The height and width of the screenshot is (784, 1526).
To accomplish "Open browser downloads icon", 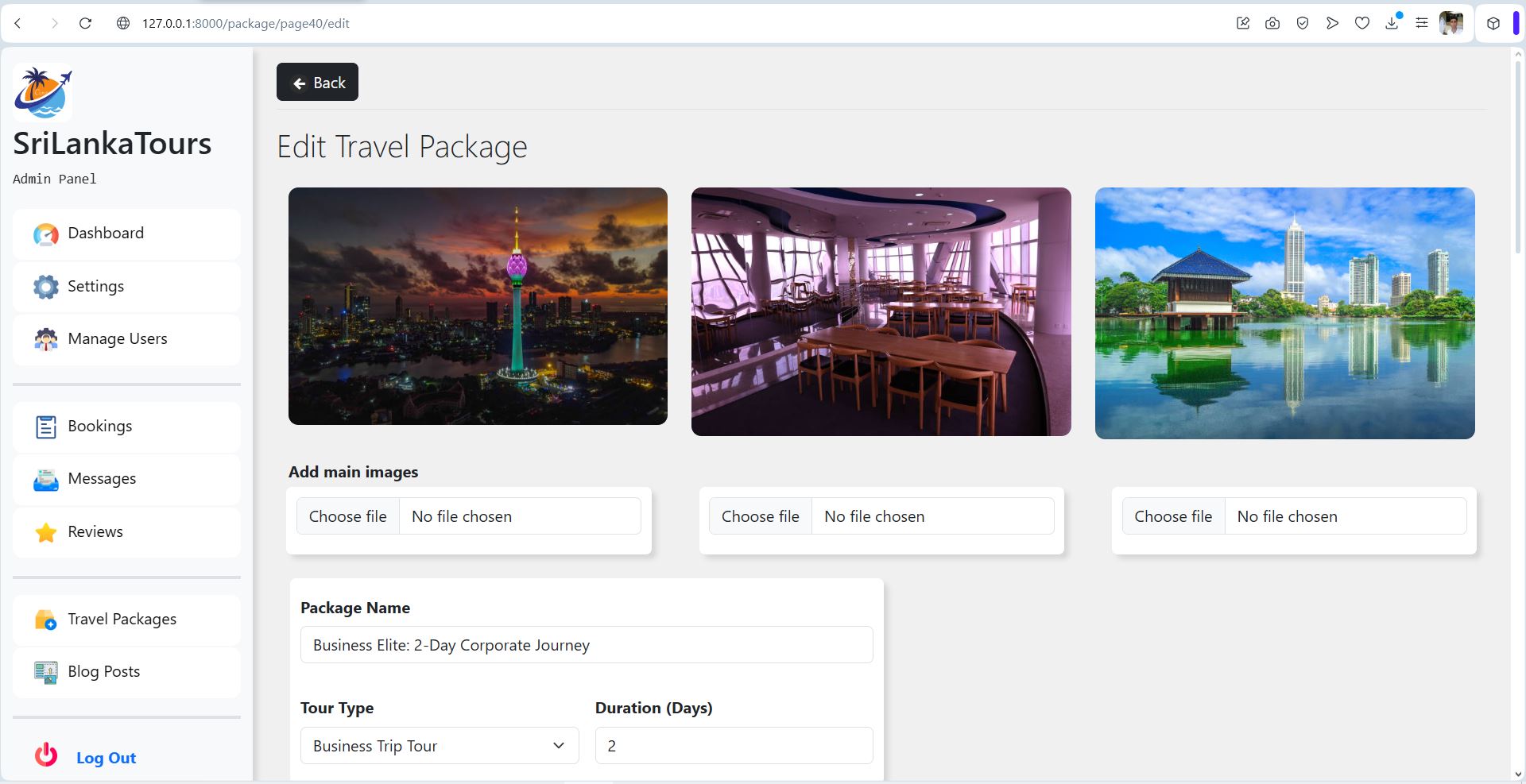I will click(x=1392, y=23).
